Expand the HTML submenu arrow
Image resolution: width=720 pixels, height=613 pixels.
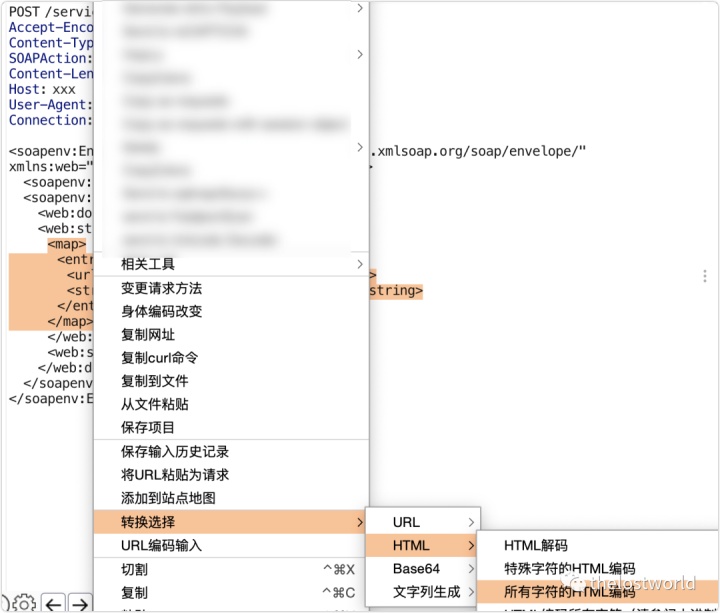point(471,546)
